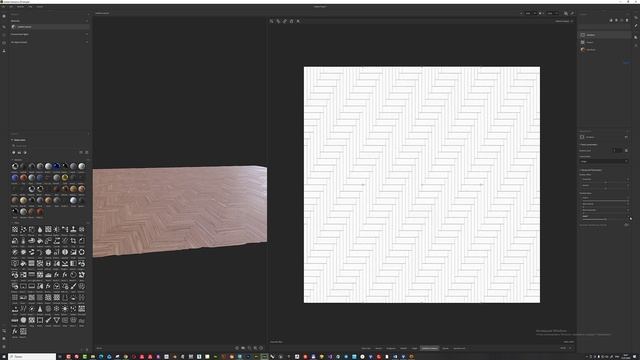Image resolution: width=640 pixels, height=360 pixels.
Task: Click the pen-shaped icon beside the top-right magnifier
Action: point(572,13)
